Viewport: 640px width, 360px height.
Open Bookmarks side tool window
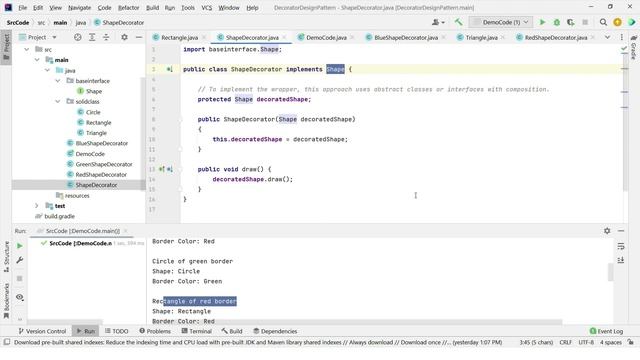[6, 301]
